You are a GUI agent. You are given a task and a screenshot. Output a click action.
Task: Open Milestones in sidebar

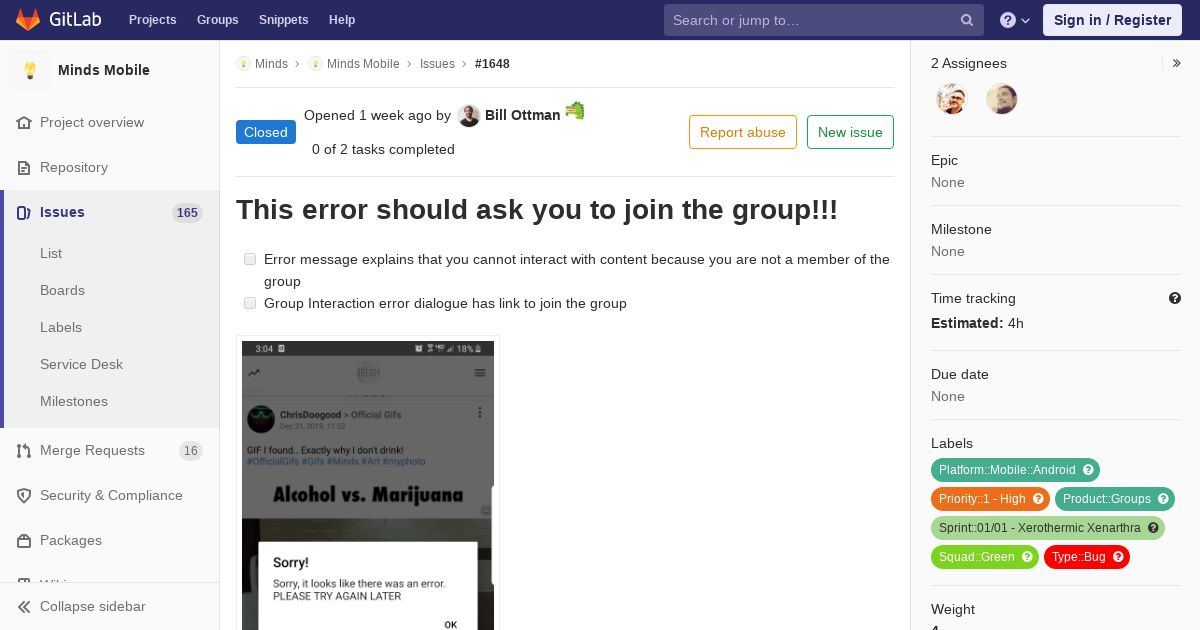74,401
